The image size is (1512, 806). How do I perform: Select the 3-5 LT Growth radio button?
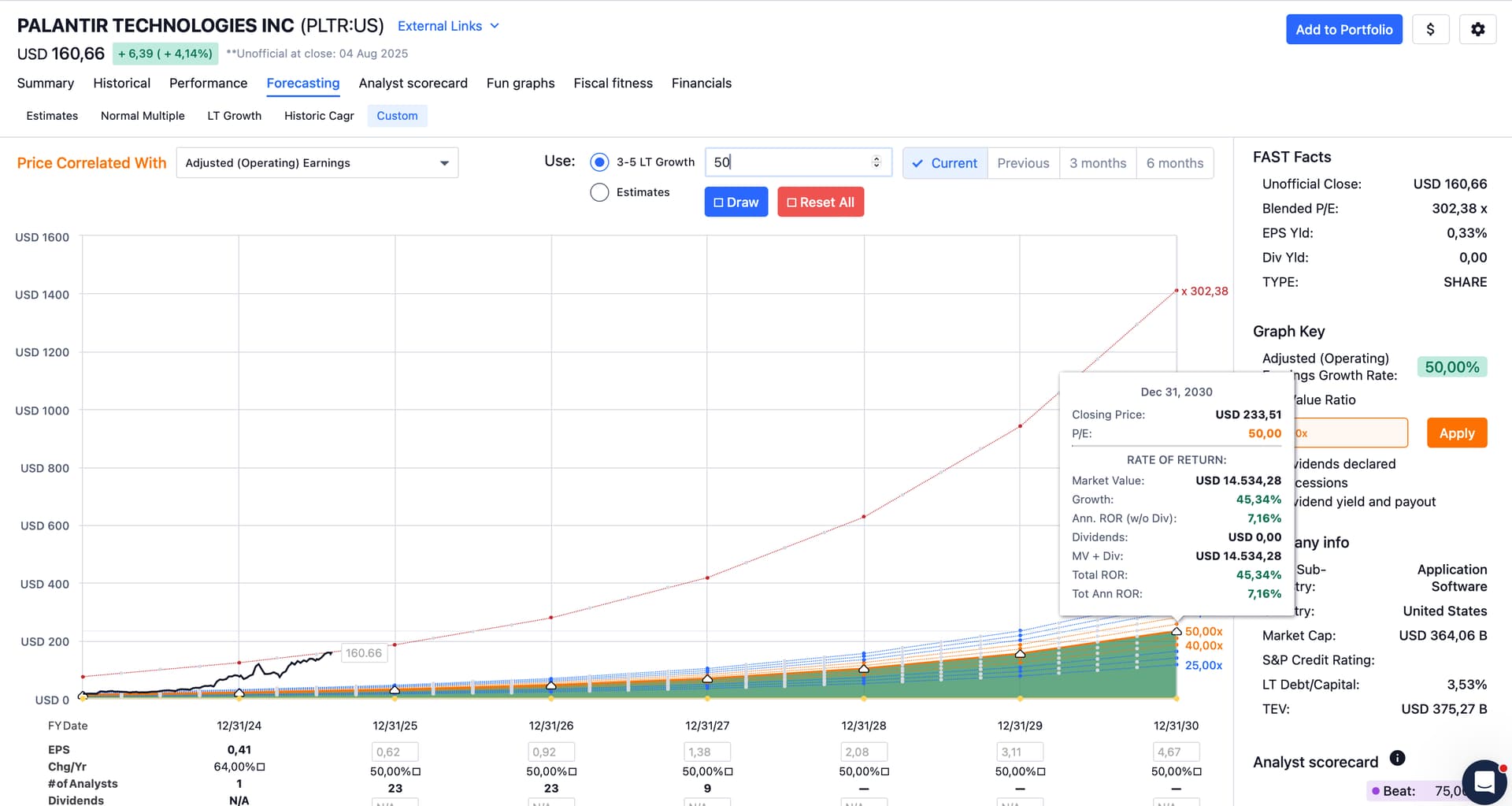[599, 162]
